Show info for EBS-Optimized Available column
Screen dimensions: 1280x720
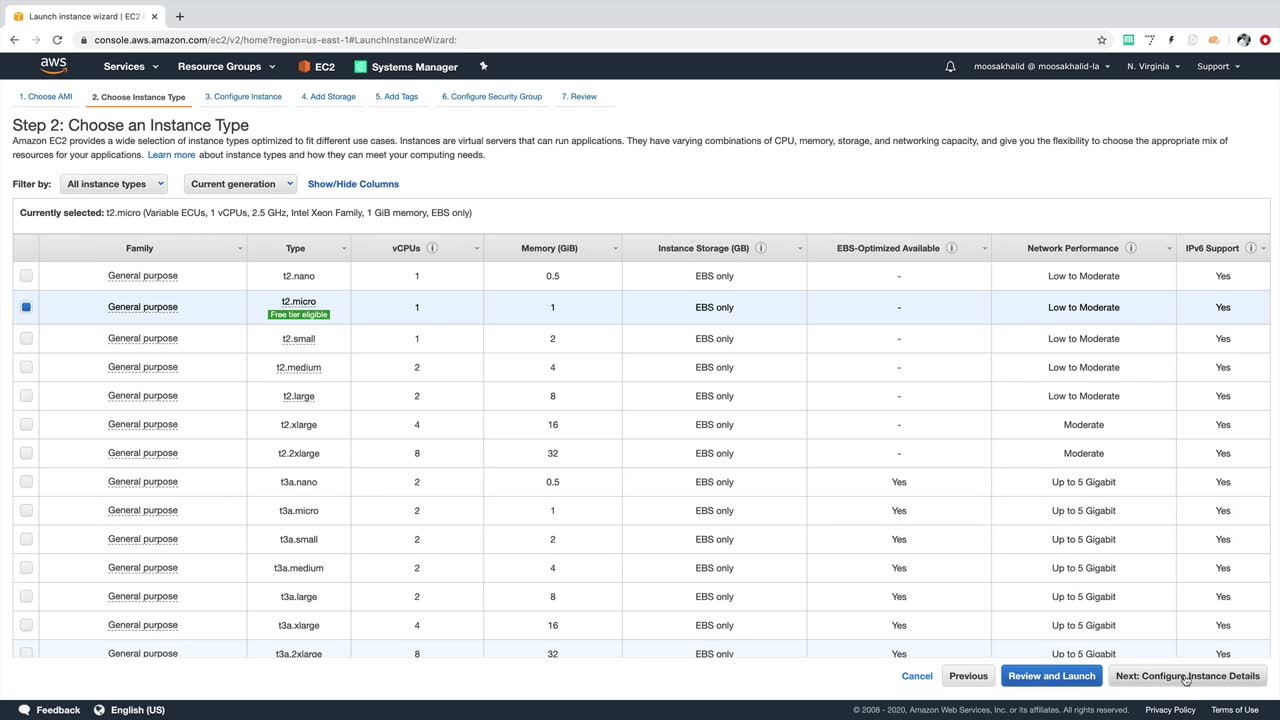951,248
